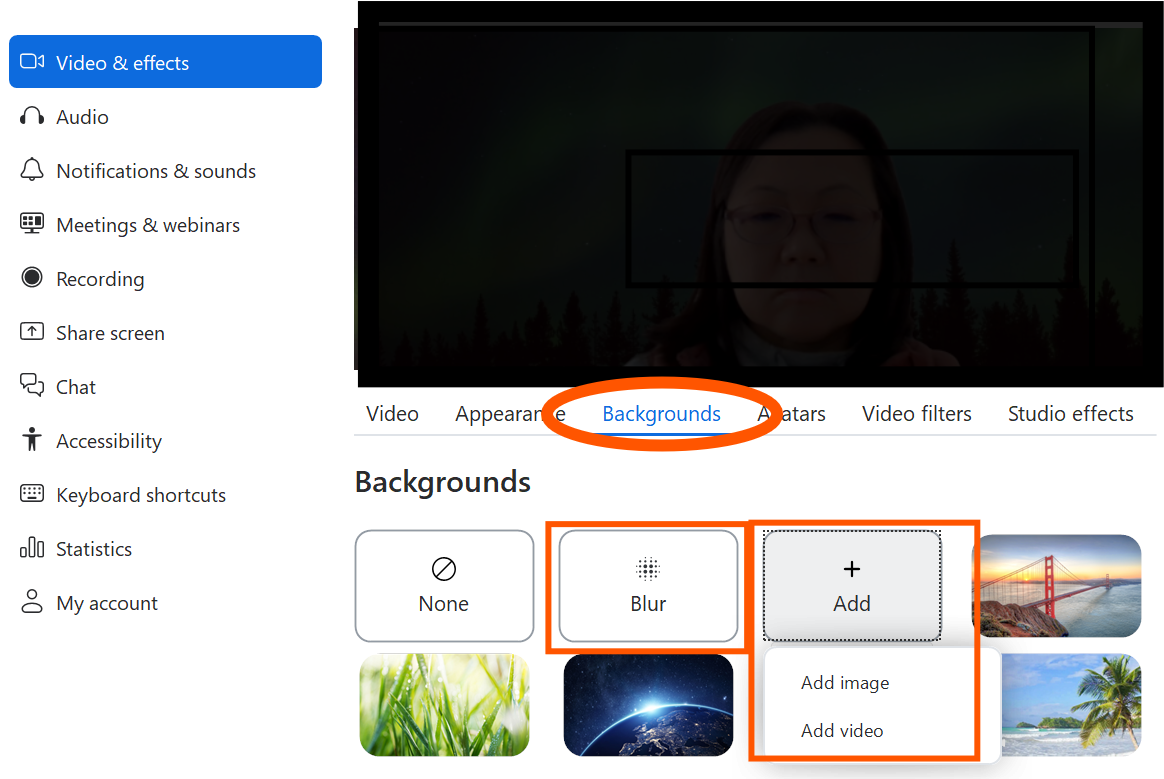Open Audio settings
This screenshot has width=1164, height=779.
[x=166, y=117]
